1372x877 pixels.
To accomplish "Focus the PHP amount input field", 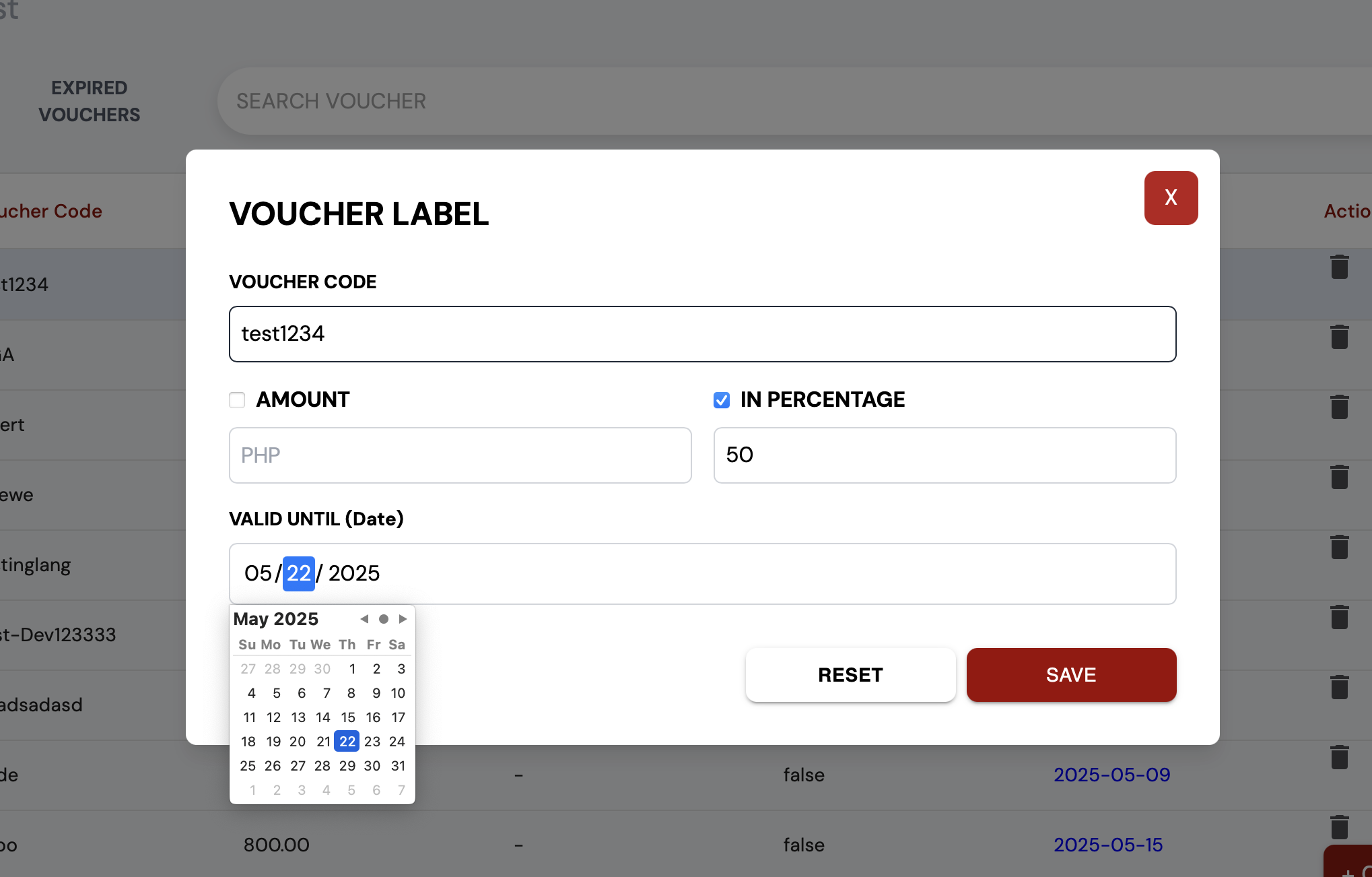I will point(460,455).
